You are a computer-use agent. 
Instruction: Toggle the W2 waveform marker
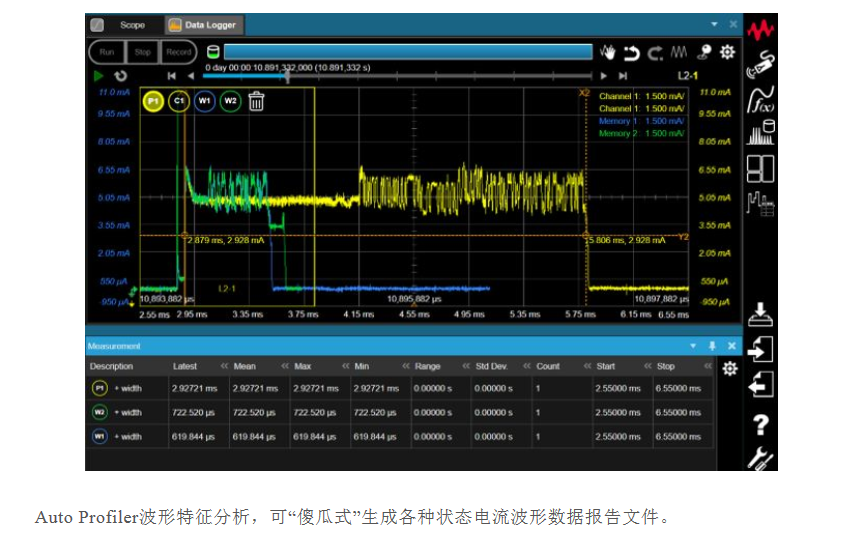click(230, 101)
